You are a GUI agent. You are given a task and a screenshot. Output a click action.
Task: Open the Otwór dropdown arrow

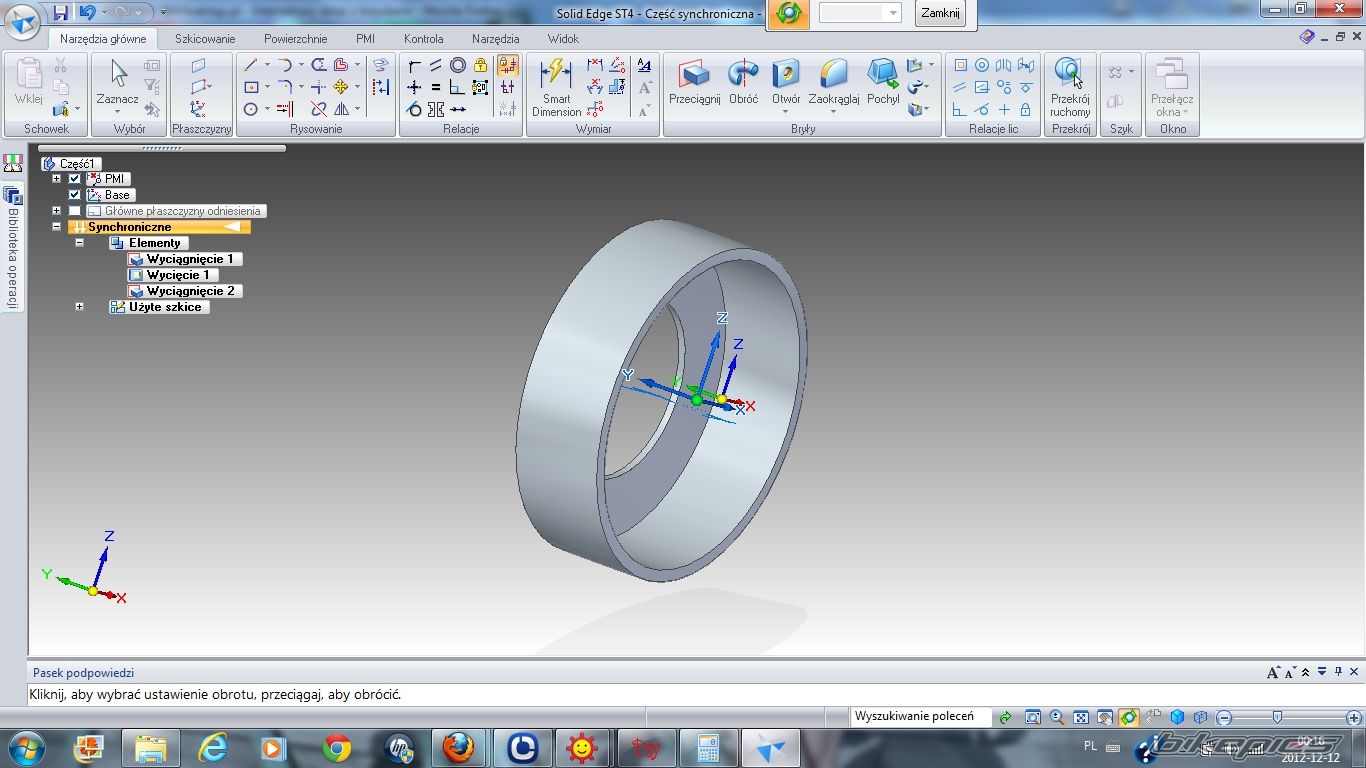[786, 112]
